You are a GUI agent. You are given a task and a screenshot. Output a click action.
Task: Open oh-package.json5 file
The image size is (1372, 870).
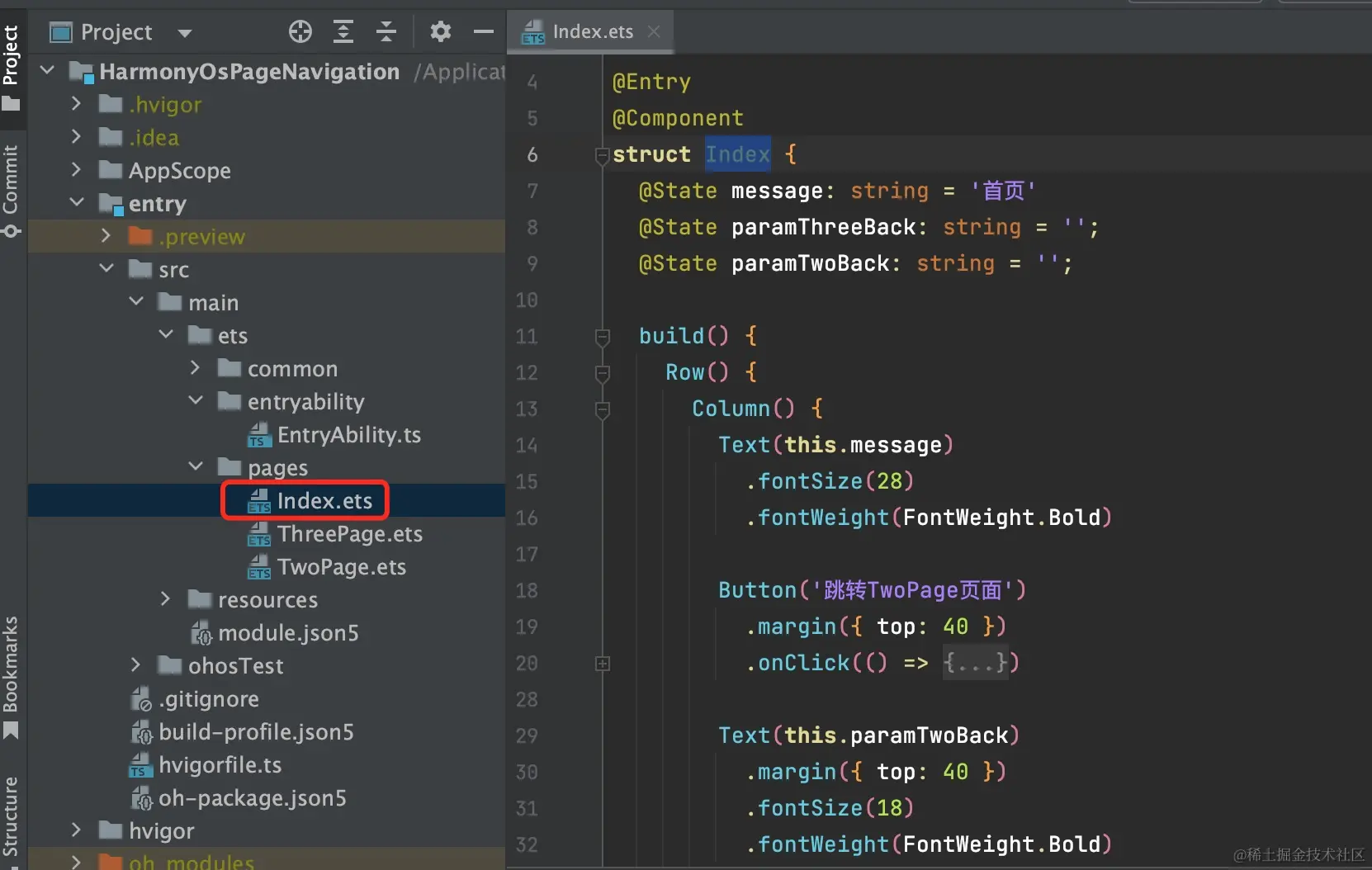click(253, 798)
